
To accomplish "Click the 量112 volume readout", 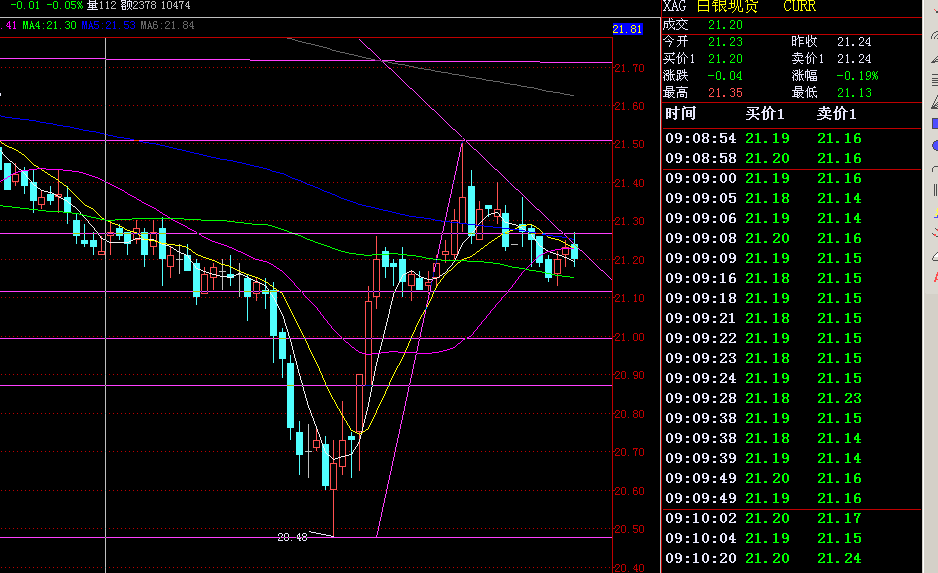I will coord(101,5).
